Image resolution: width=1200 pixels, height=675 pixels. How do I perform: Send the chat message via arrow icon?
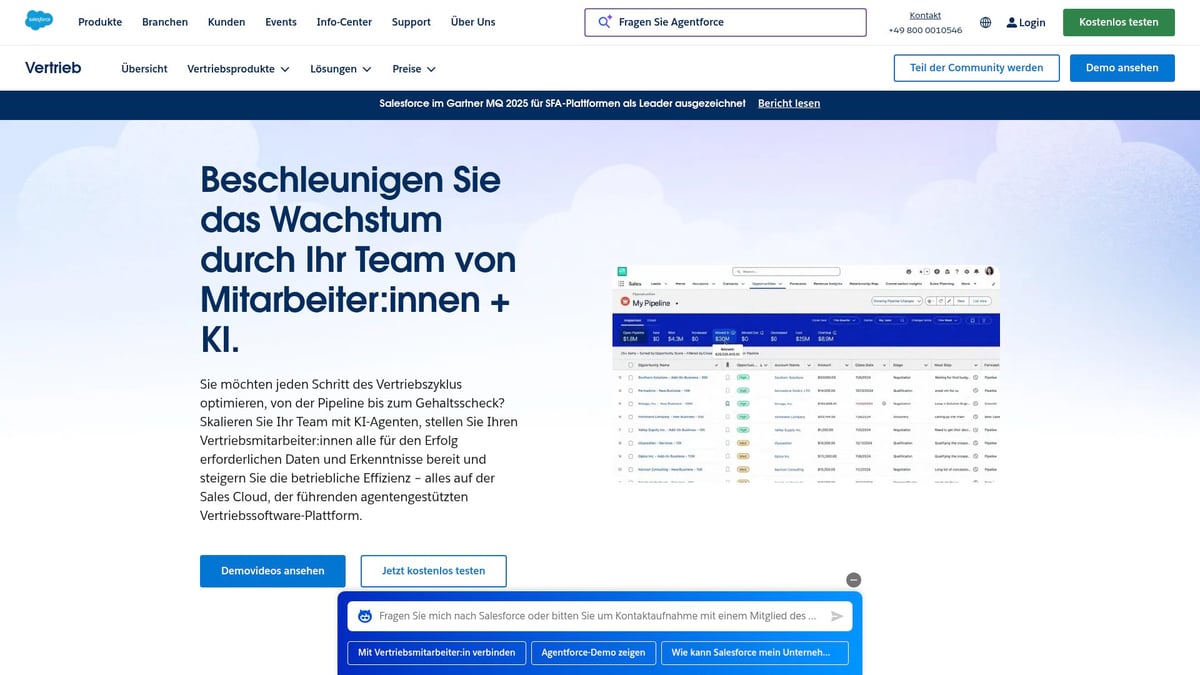[x=838, y=615]
